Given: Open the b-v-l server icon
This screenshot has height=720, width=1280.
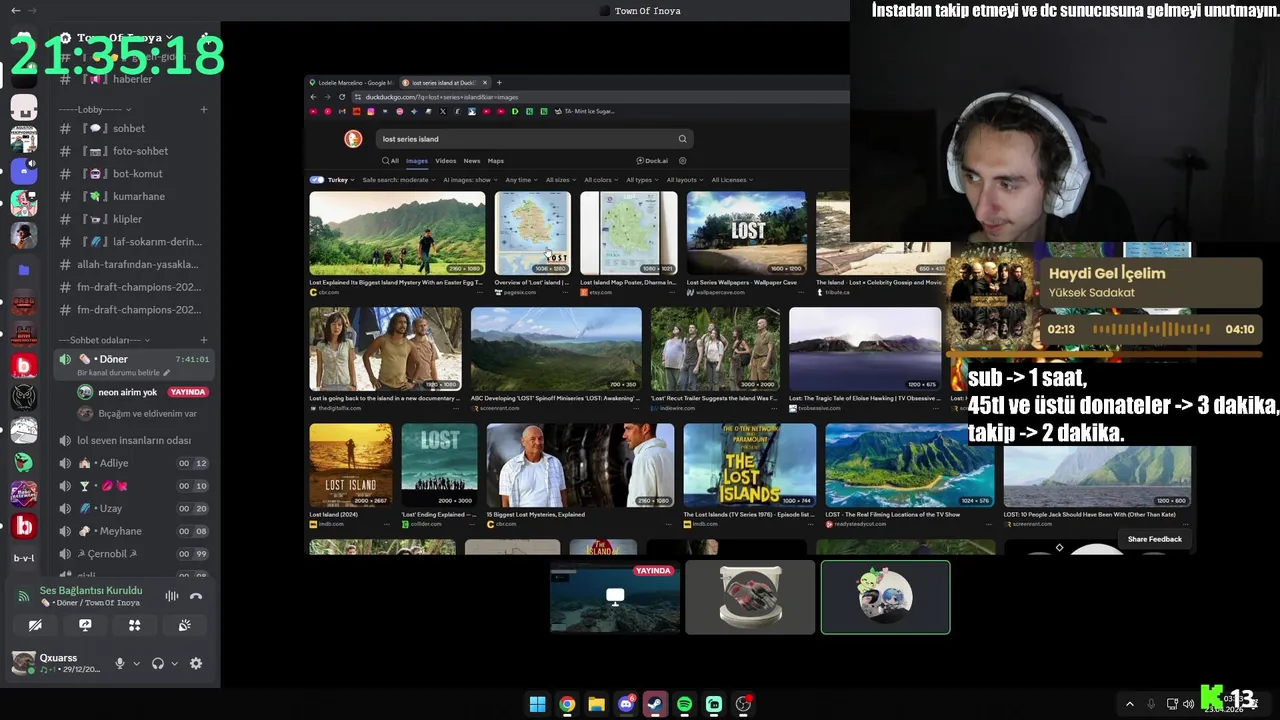Looking at the screenshot, I should 24,558.
